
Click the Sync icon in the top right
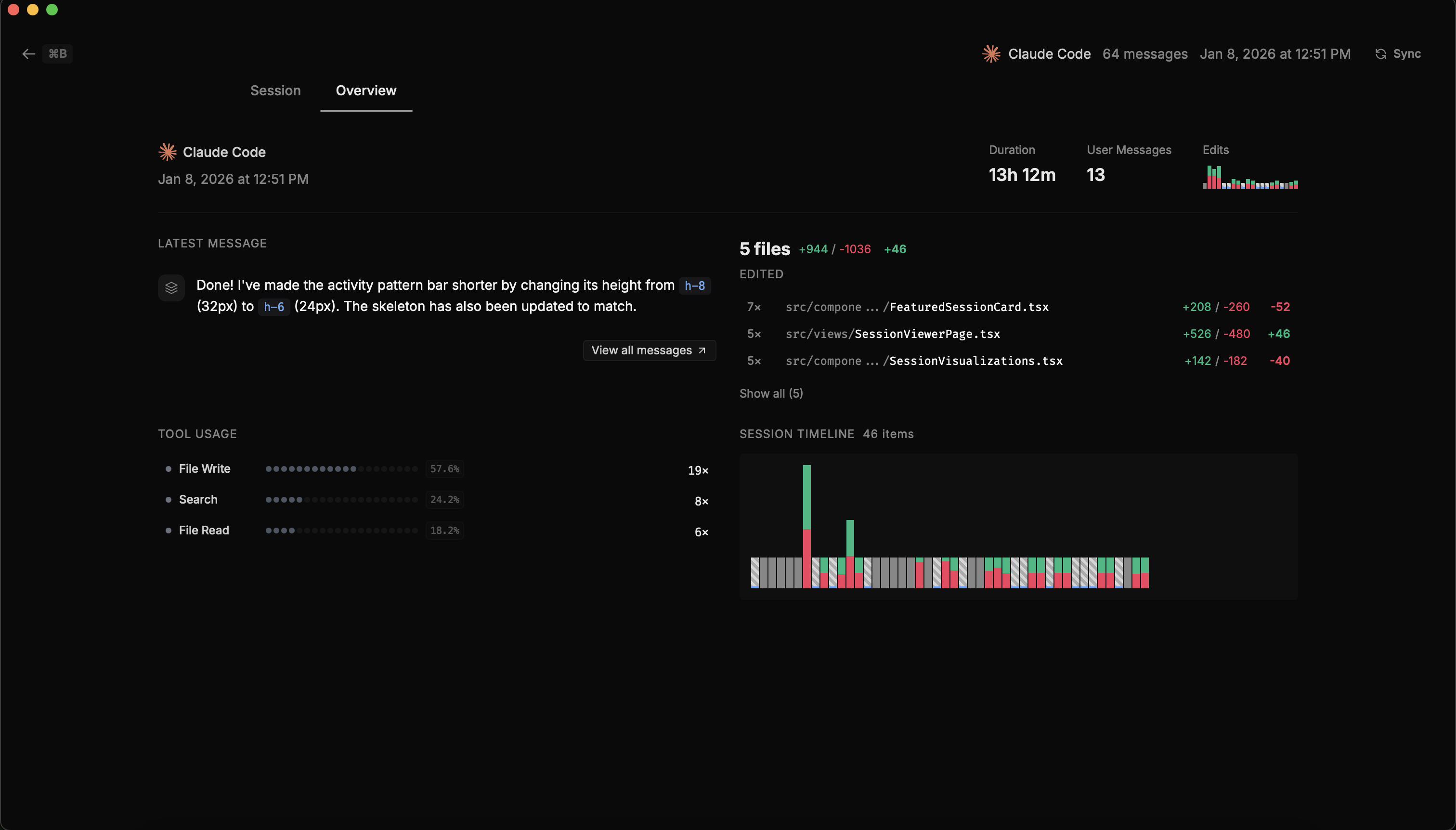pos(1381,53)
